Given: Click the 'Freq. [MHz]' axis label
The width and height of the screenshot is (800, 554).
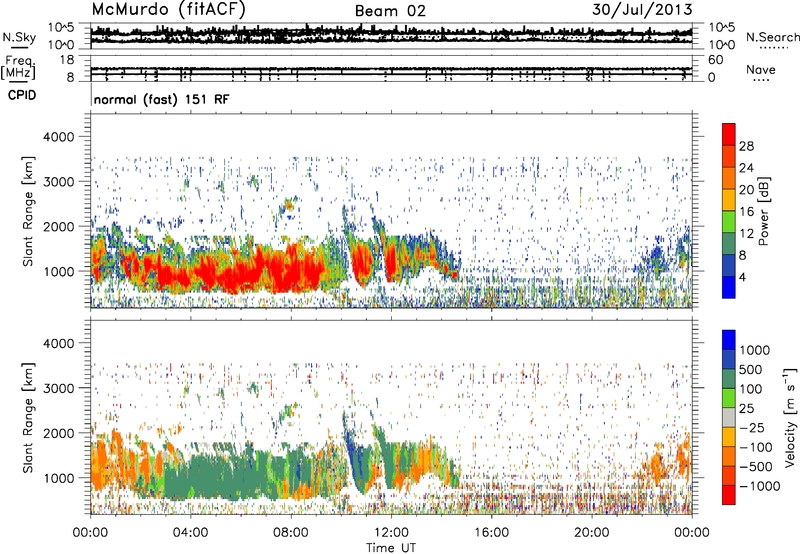Looking at the screenshot, I should click(19, 68).
